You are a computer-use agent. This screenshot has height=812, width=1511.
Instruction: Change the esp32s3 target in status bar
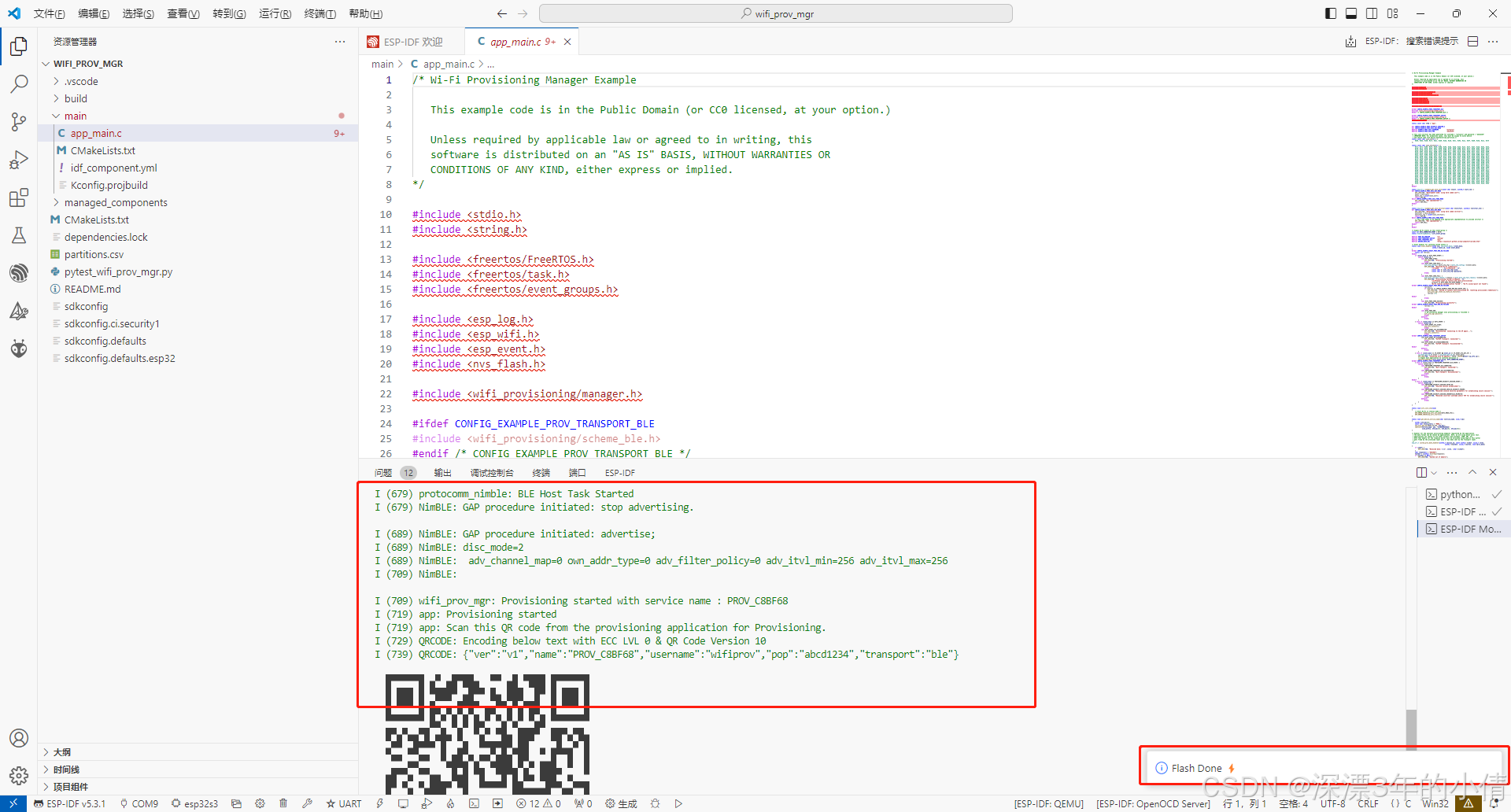point(194,803)
